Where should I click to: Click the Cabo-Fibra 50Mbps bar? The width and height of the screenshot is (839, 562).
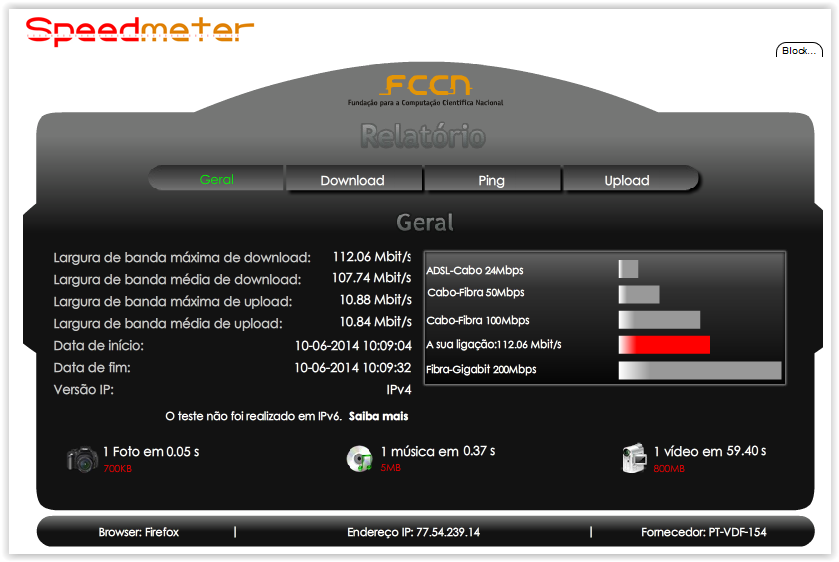click(639, 294)
